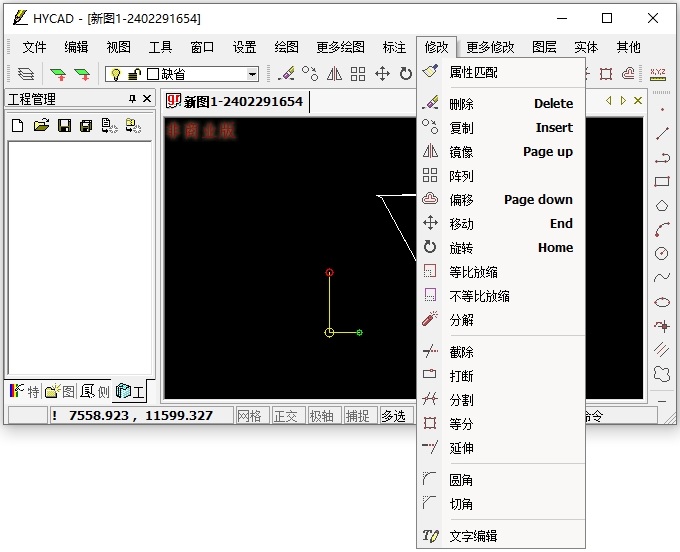
Task: Pin the 工程管理 panel with pushpin
Action: tap(132, 99)
